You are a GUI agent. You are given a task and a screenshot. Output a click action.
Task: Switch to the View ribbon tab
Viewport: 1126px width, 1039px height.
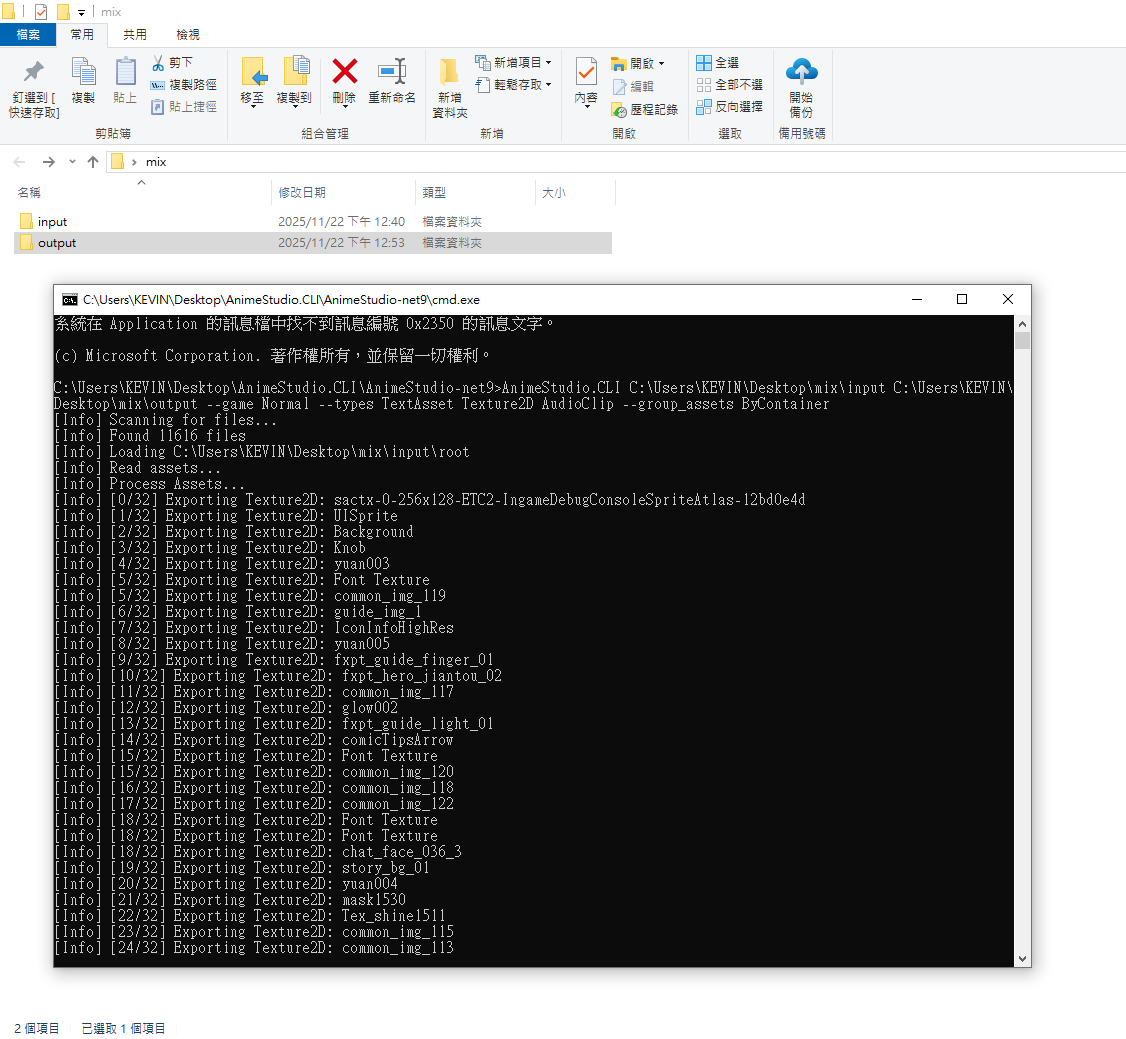(188, 35)
